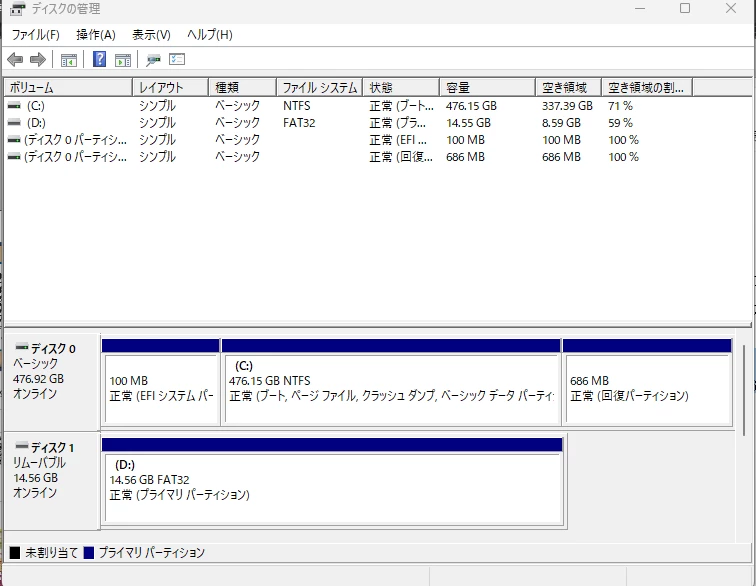This screenshot has height=586, width=756.
Task: Open the ファイル(F) menu
Action: [x=36, y=35]
